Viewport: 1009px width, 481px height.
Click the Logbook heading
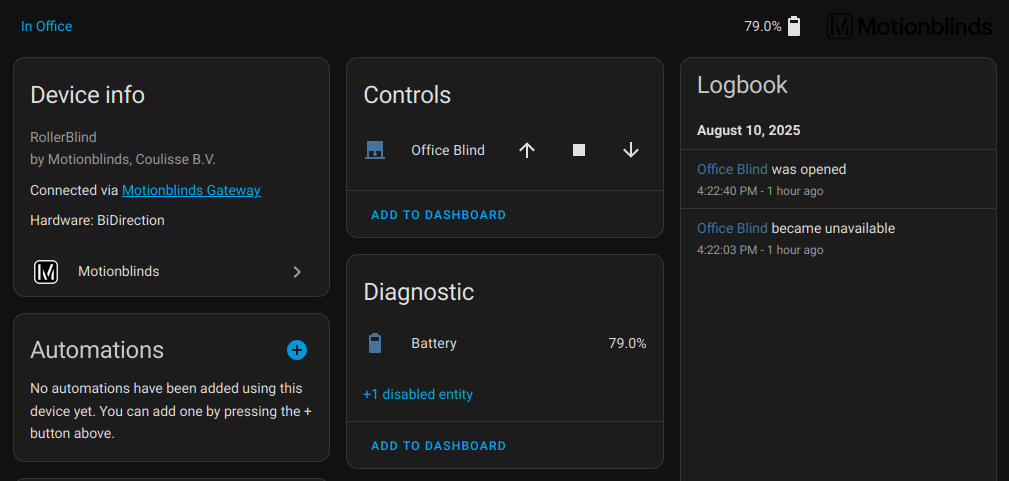coord(742,85)
